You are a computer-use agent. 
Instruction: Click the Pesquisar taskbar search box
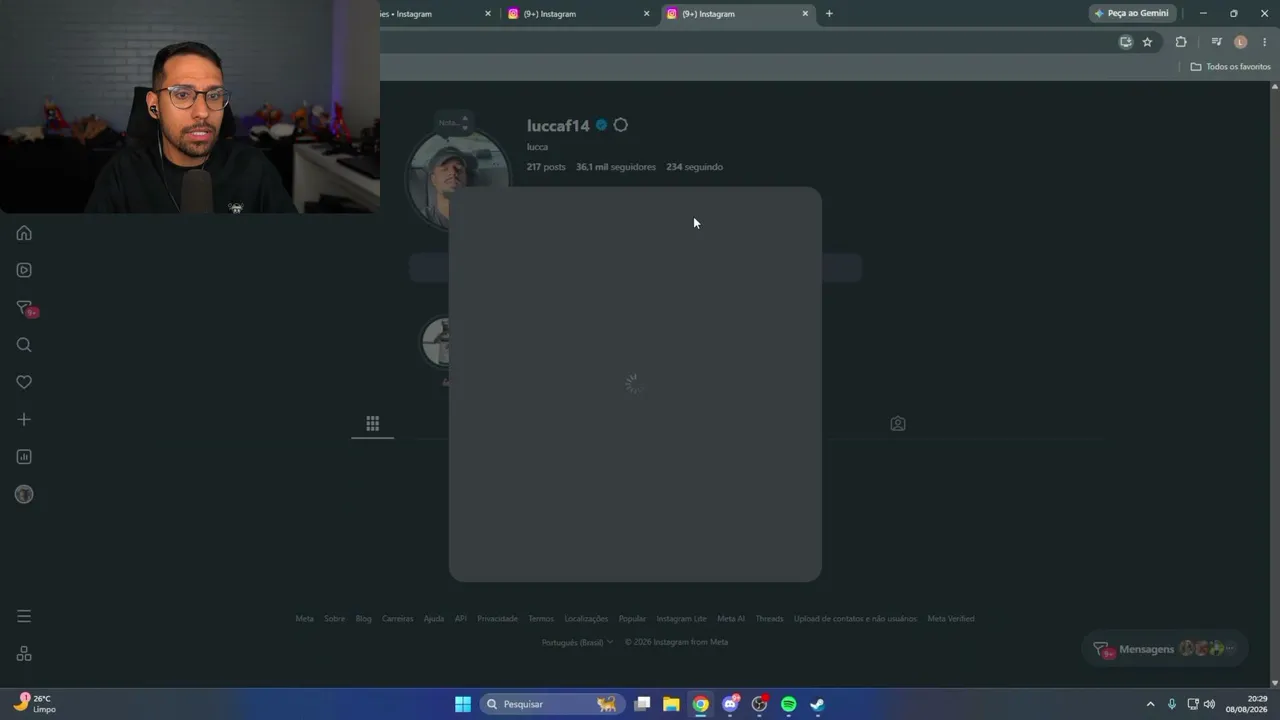[x=553, y=704]
